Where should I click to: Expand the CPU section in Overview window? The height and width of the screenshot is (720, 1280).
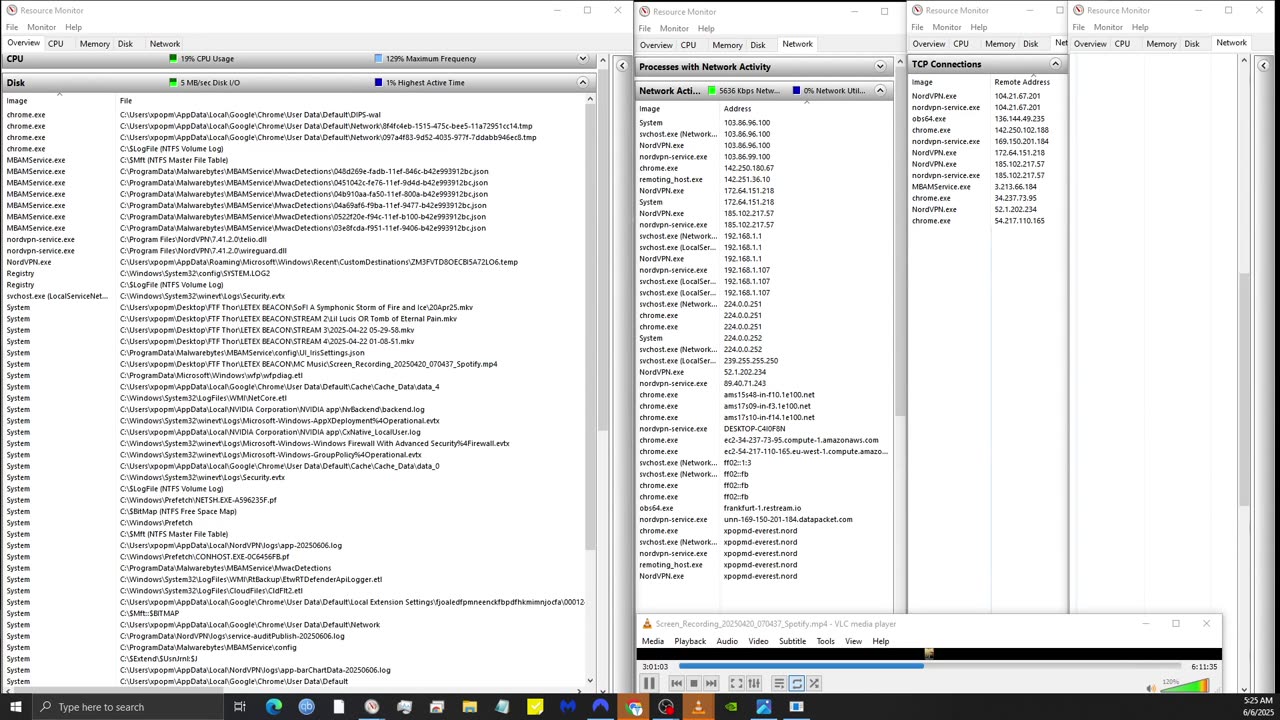[582, 59]
